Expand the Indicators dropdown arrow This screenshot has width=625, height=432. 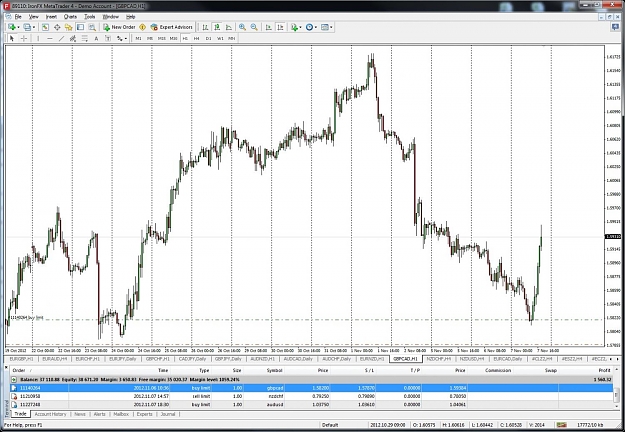300,27
